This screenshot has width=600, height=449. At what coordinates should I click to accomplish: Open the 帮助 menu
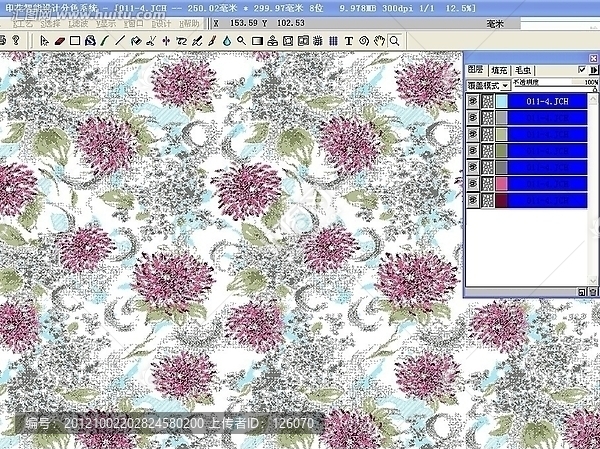click(189, 24)
